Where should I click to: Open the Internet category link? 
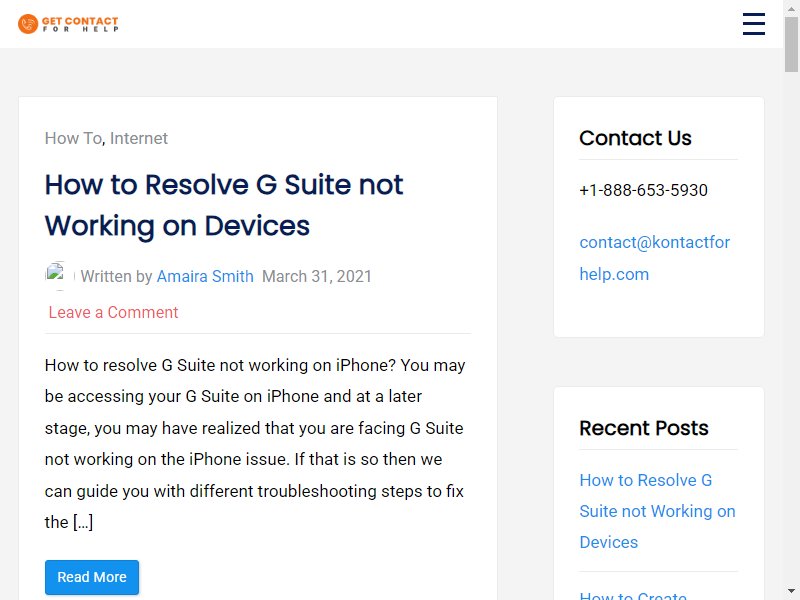pyautogui.click(x=139, y=138)
